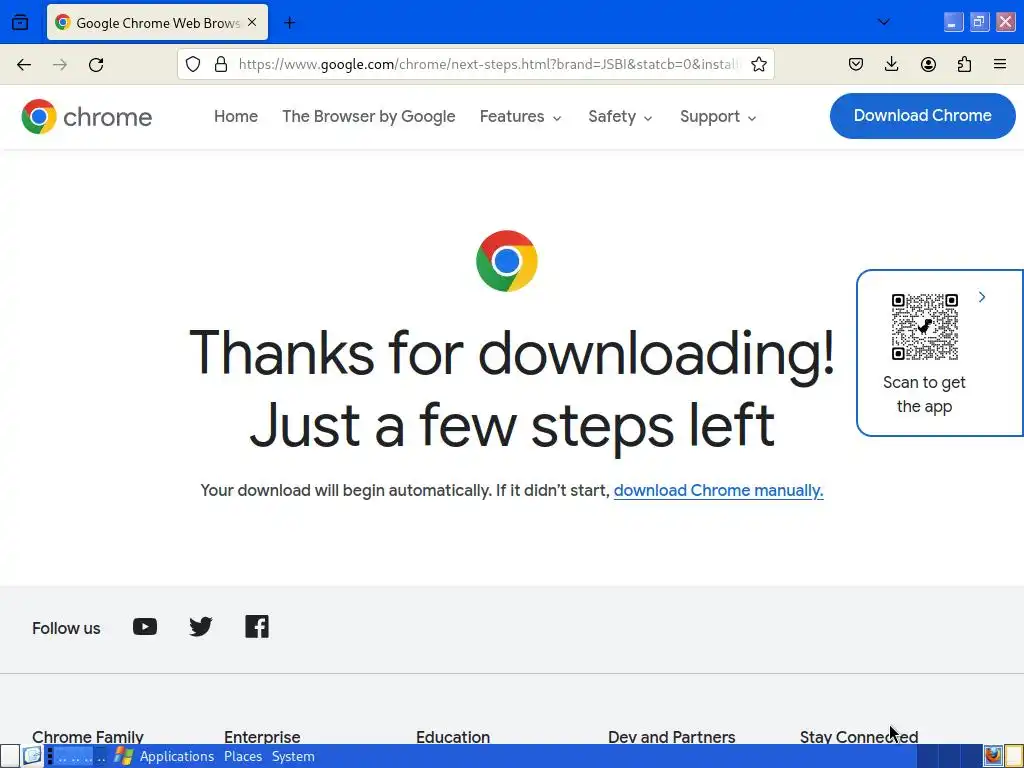Open the Applications menu in taskbar
The width and height of the screenshot is (1024, 768).
coord(176,756)
